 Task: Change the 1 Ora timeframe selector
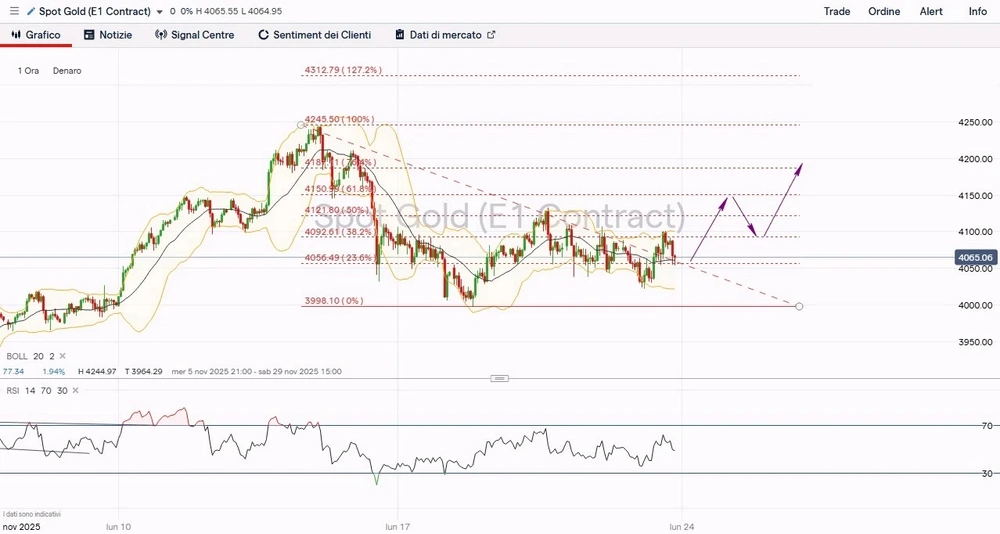coord(29,71)
